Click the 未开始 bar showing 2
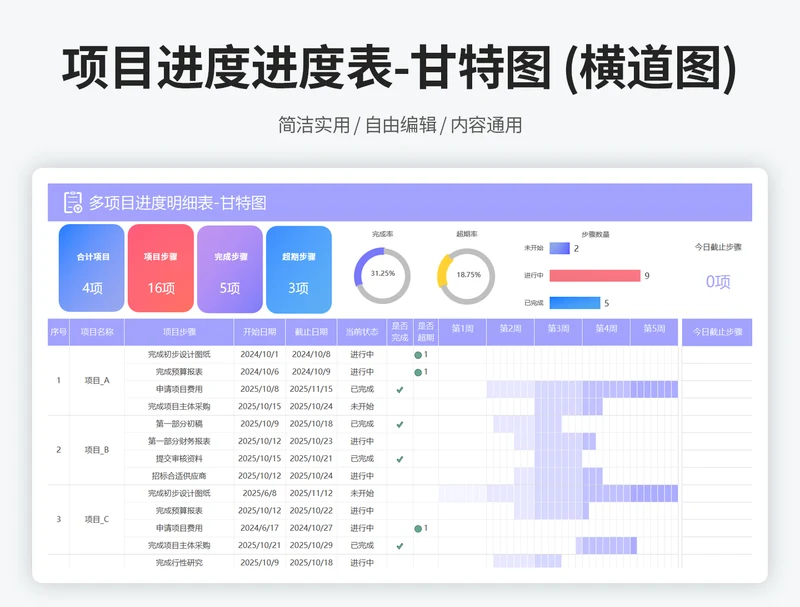This screenshot has height=607, width=800. [559, 248]
